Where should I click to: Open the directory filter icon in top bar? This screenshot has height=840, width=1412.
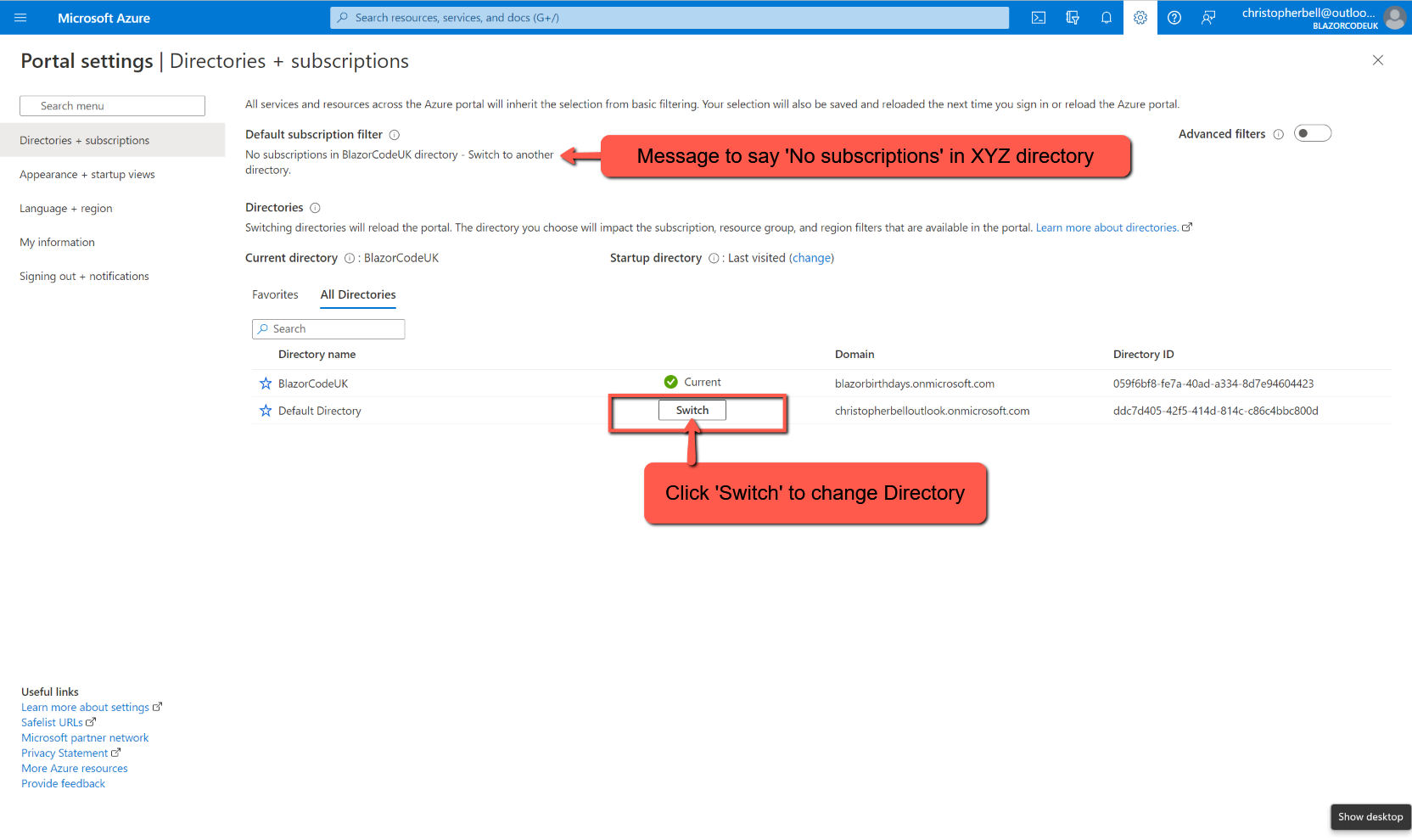point(1072,17)
